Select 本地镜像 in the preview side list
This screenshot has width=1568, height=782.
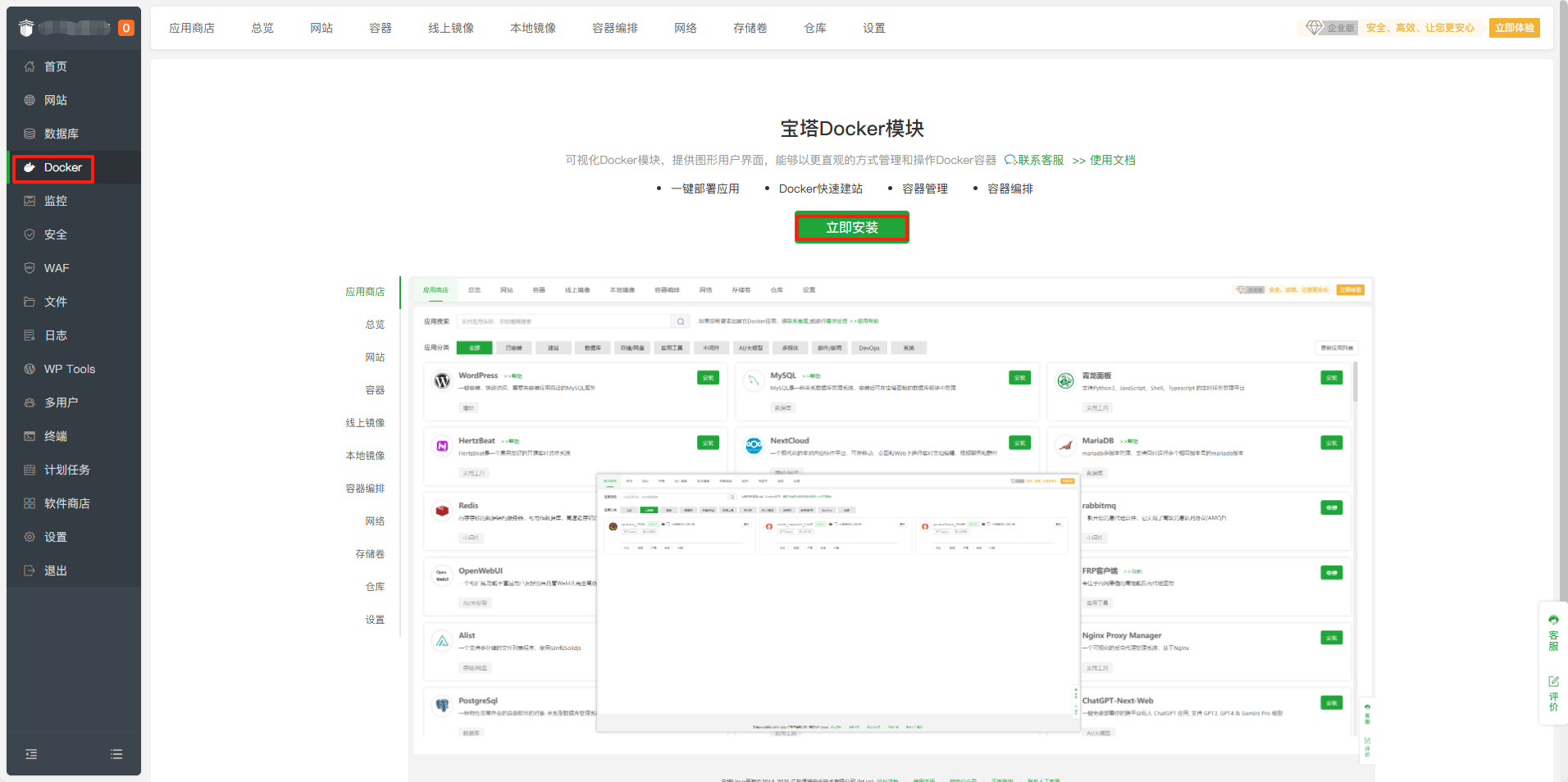coord(365,456)
